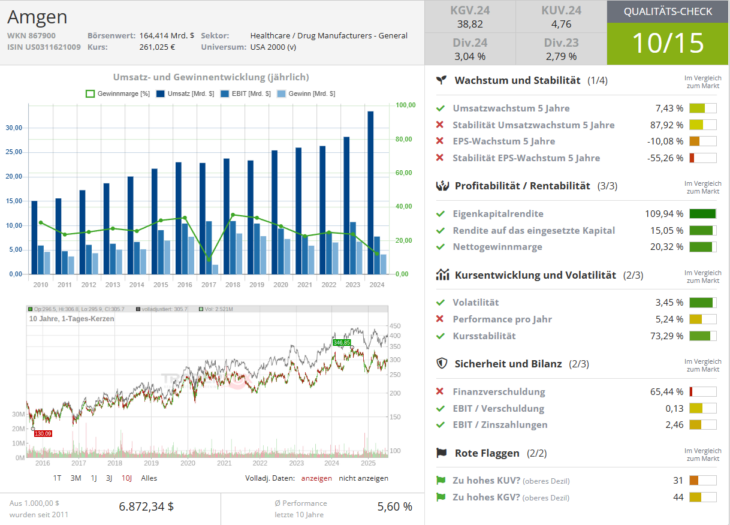This screenshot has width=730, height=525.
Task: Show the Alles full history timeframe
Action: pyautogui.click(x=149, y=478)
